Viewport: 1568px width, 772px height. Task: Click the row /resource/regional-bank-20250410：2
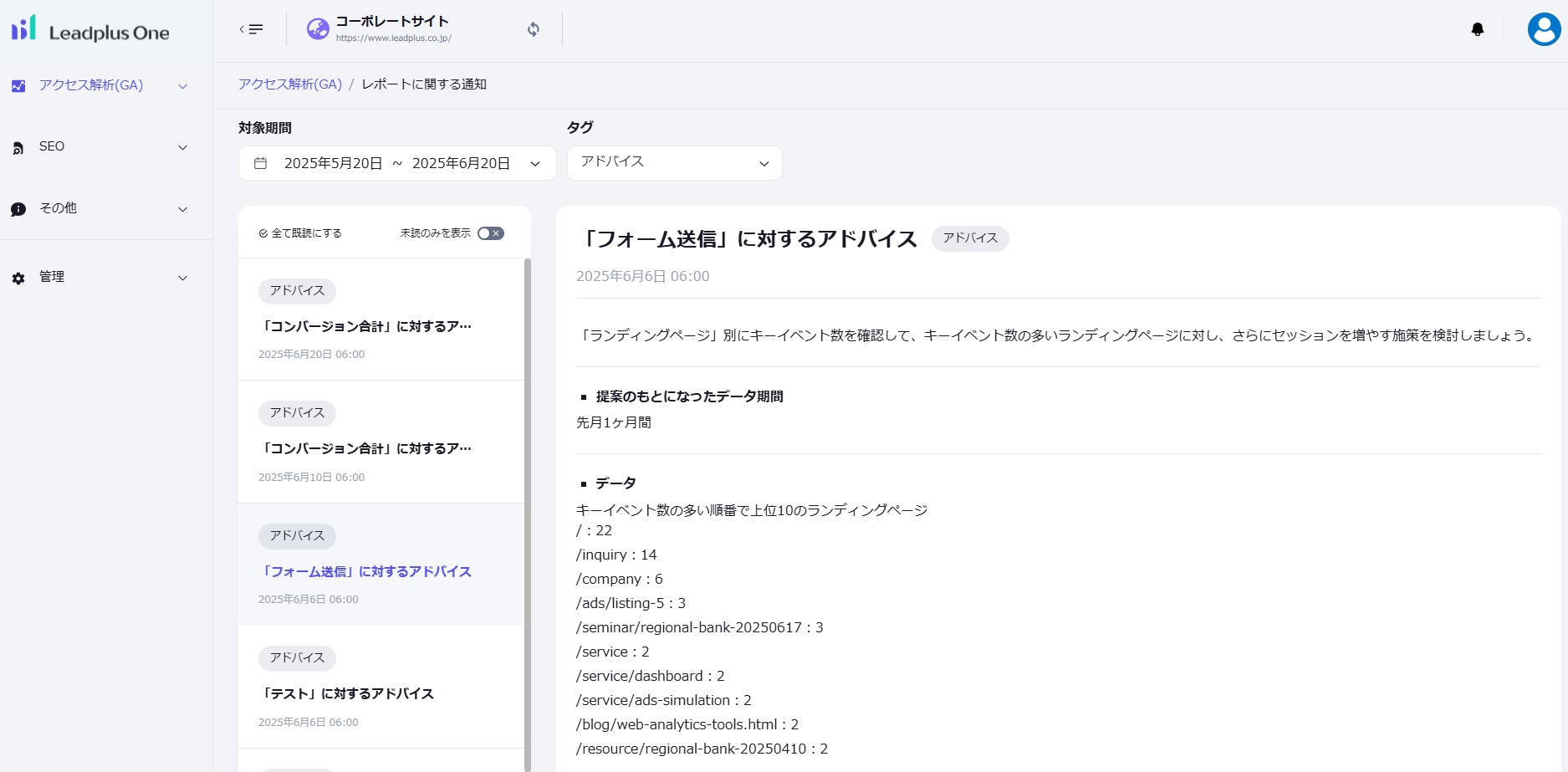point(702,749)
